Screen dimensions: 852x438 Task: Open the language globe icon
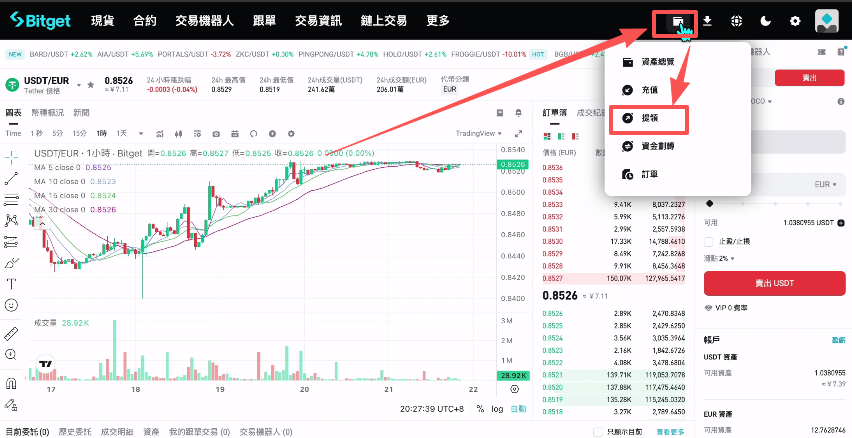pos(737,21)
